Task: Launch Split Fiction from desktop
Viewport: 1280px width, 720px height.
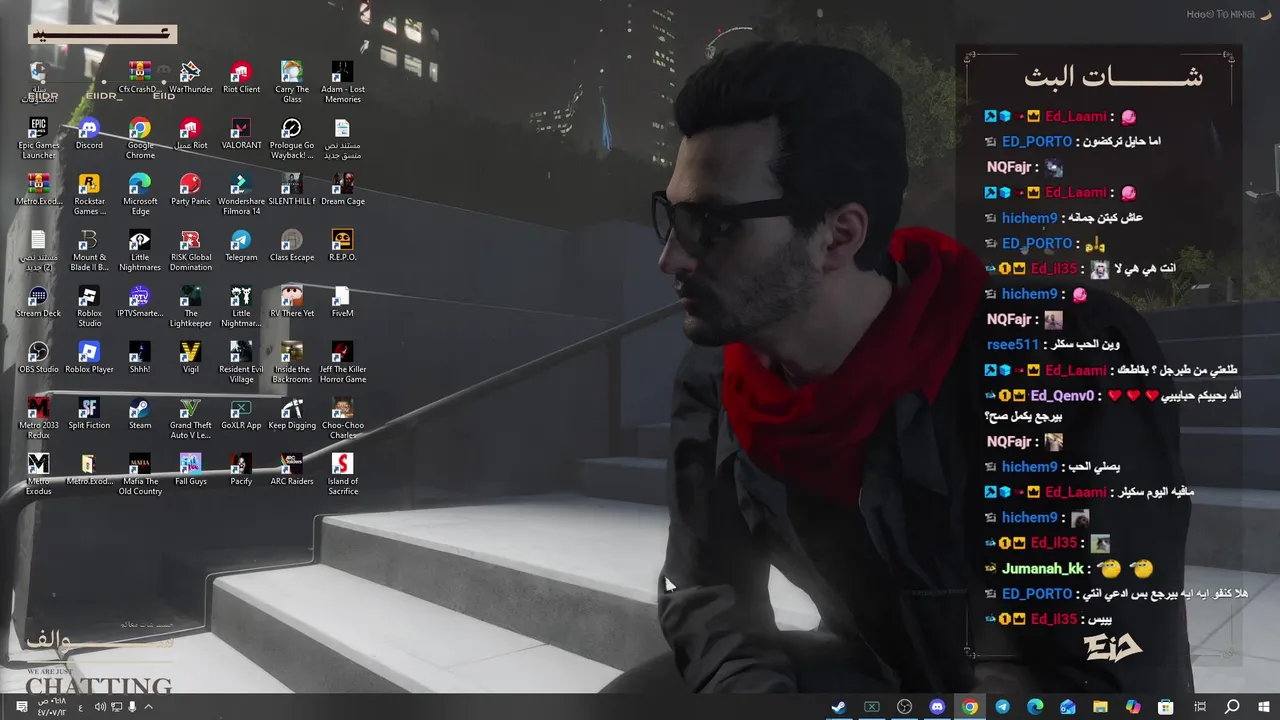Action: tap(89, 414)
